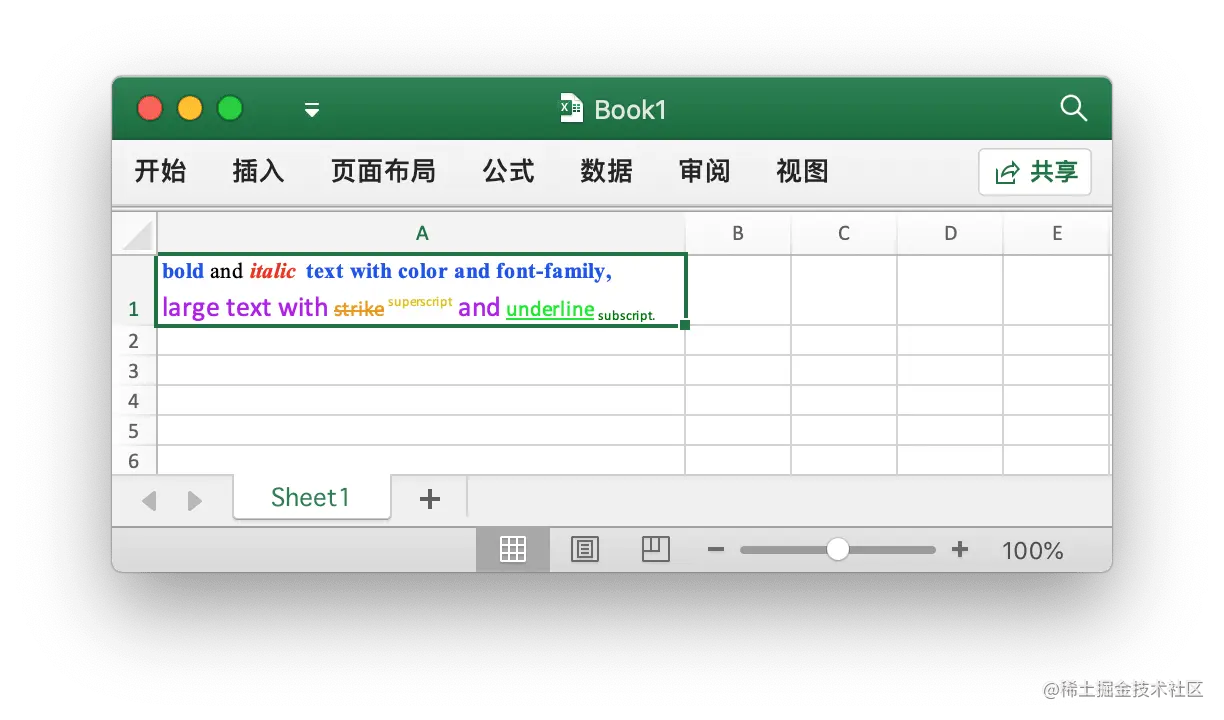Click the 共享 share button
The height and width of the screenshot is (720, 1224).
click(x=1035, y=172)
